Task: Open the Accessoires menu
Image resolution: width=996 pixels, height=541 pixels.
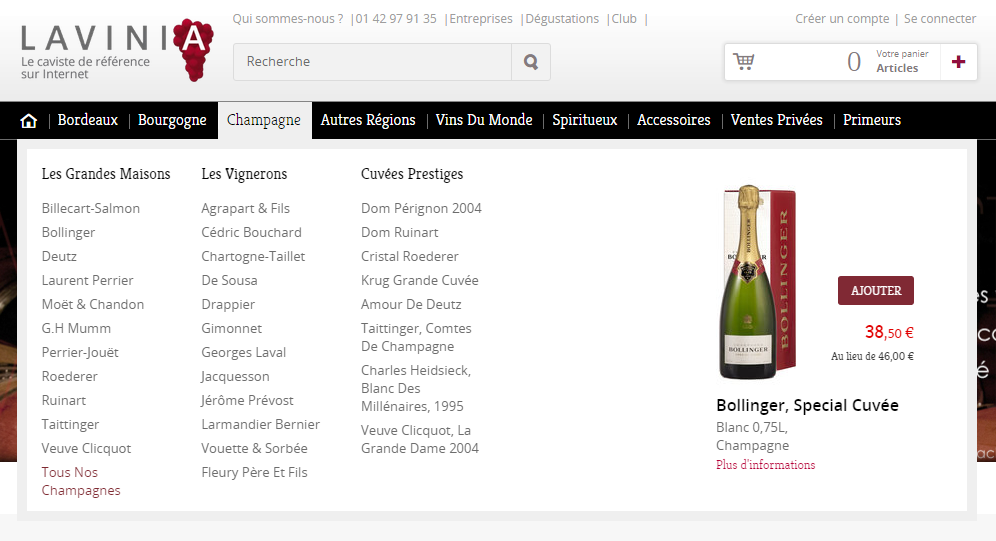Action: pos(673,120)
